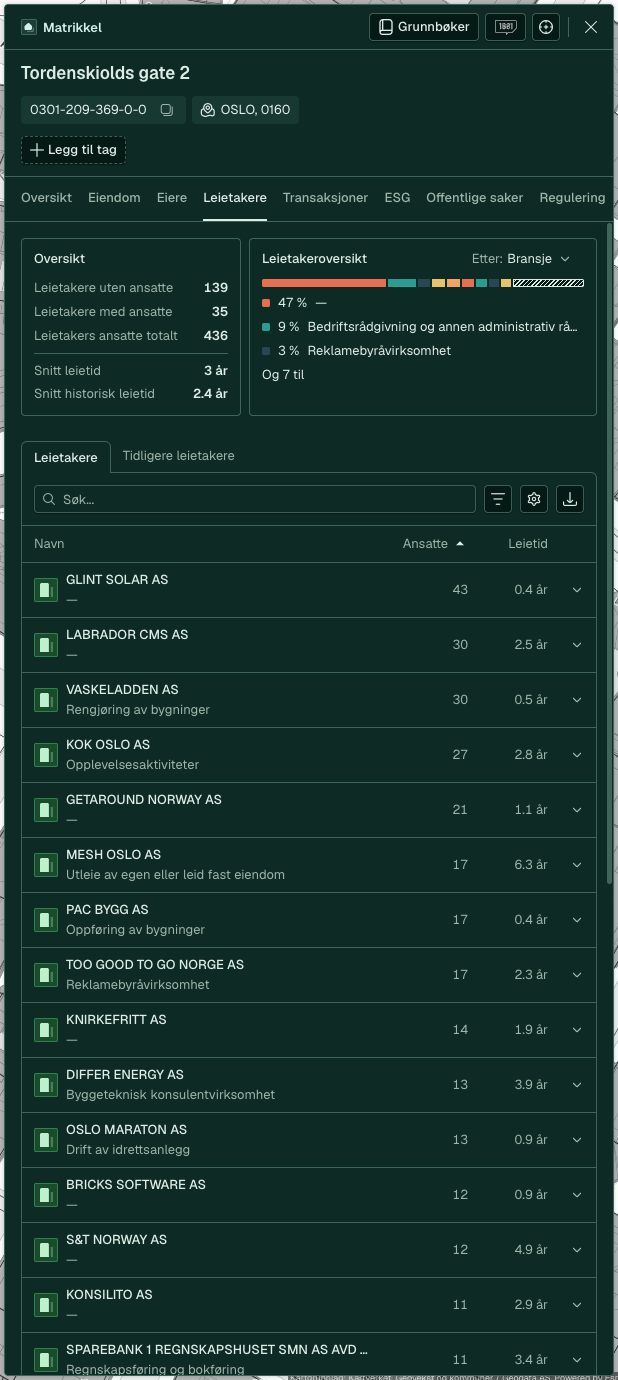Expand the DIFFER ENERGY AS row
Screen dimensions: 618x1380
577,1085
